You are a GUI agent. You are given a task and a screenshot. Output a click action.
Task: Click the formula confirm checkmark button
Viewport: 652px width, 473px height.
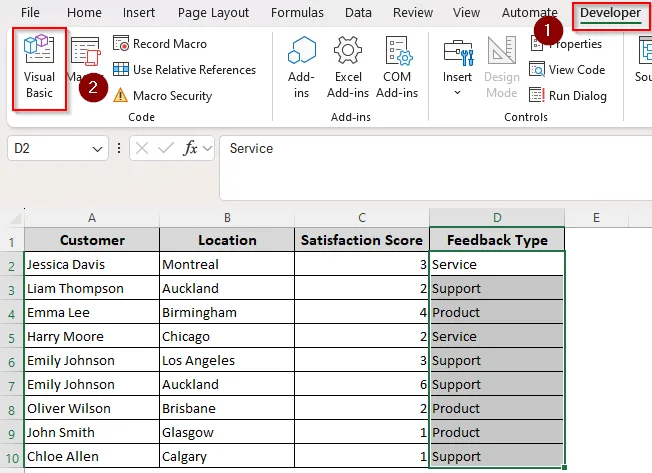pyautogui.click(x=166, y=148)
